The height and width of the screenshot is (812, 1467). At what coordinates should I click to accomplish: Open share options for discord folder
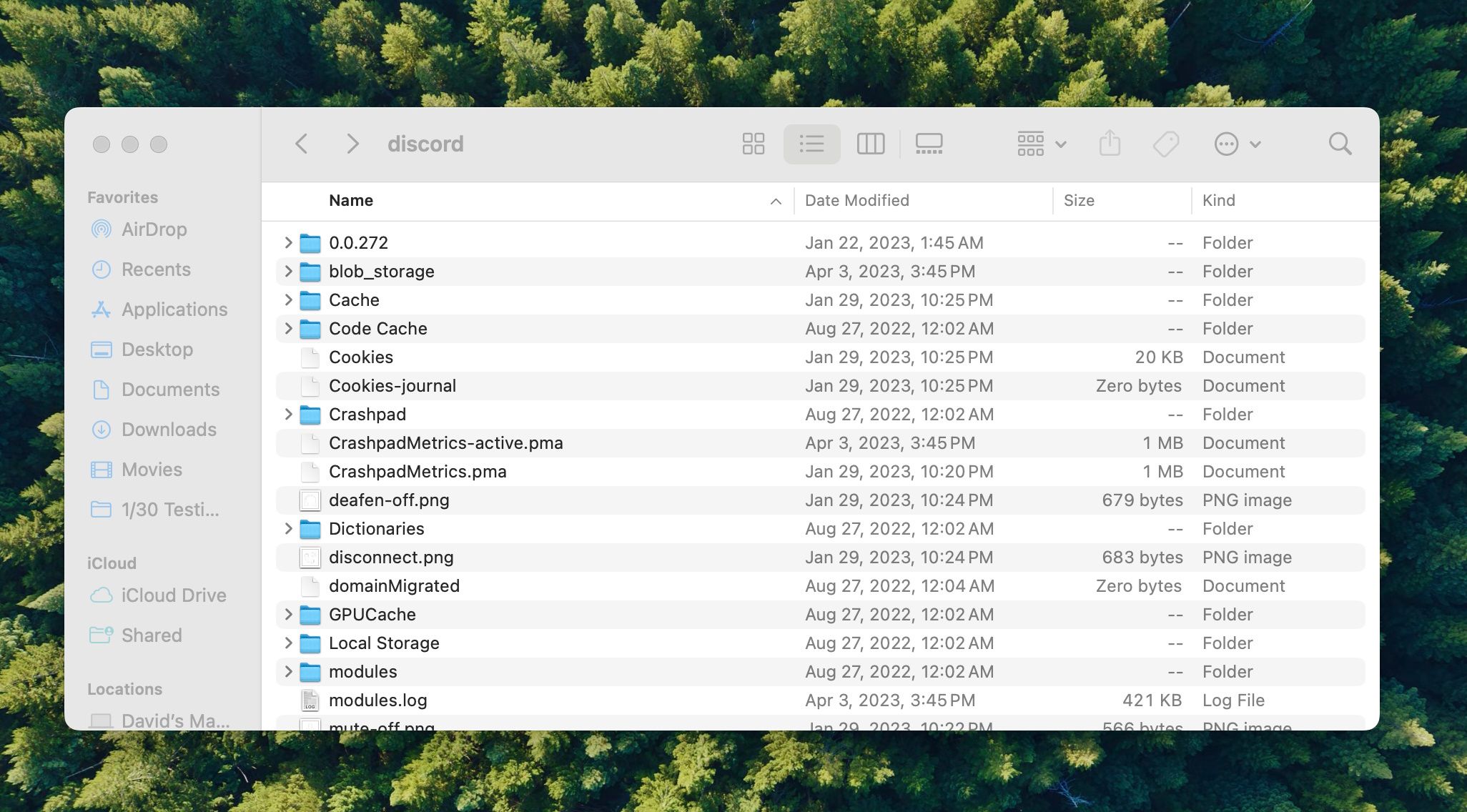(1110, 143)
